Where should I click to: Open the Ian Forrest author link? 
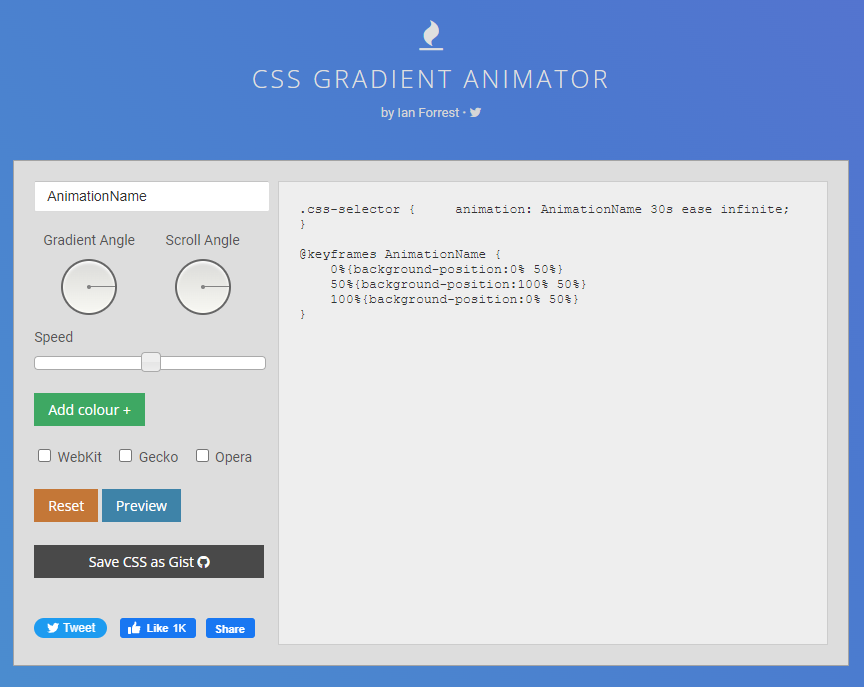coord(428,112)
